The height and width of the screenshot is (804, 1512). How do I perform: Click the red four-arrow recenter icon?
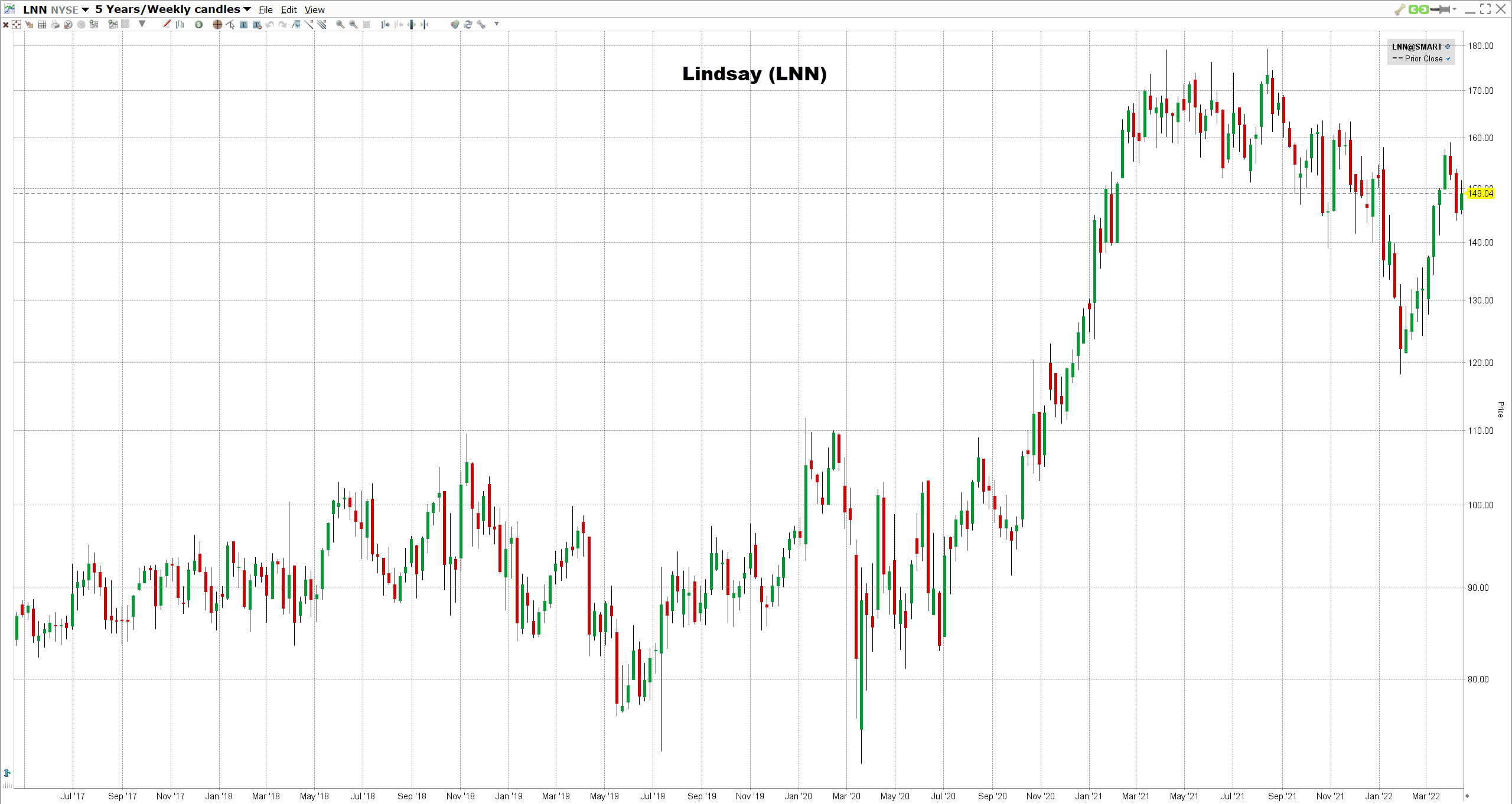16,24
